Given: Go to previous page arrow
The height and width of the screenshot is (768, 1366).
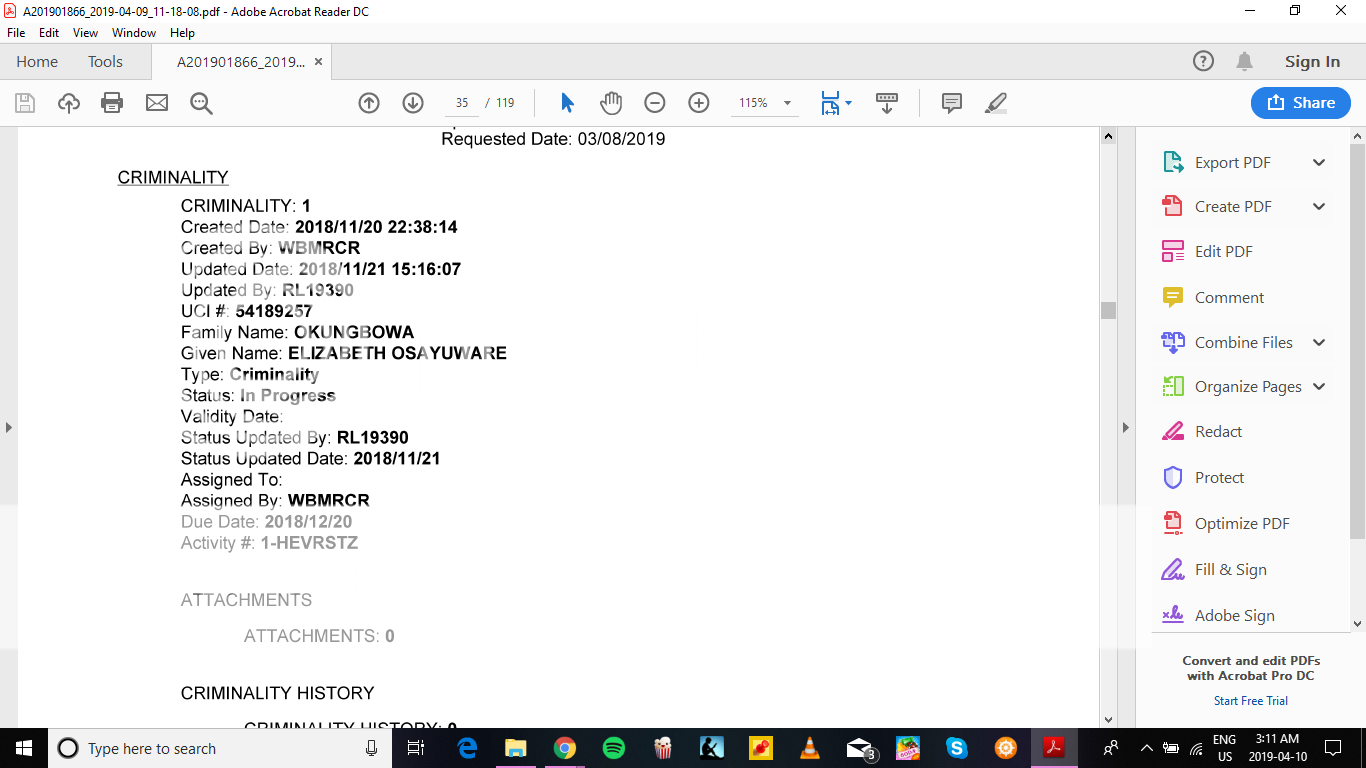Looking at the screenshot, I should pyautogui.click(x=369, y=103).
